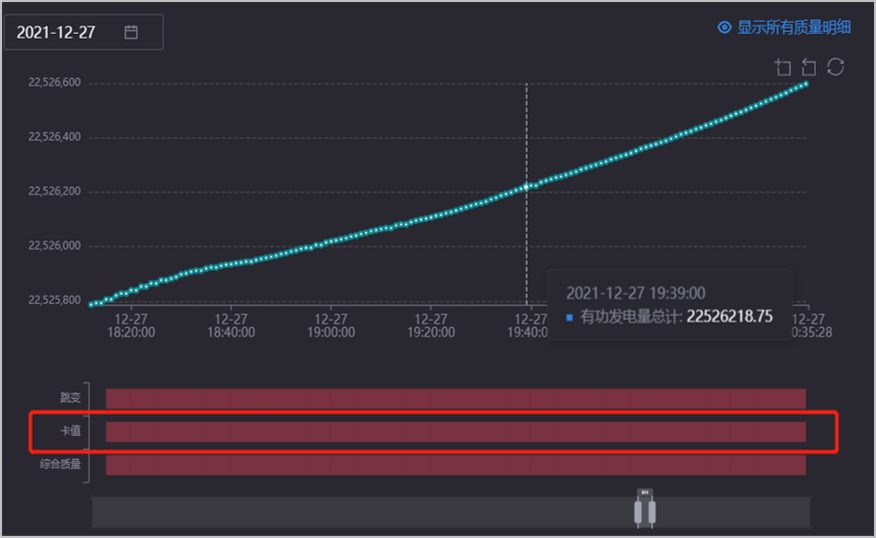Click the highlighted data point on dashed line
The height and width of the screenshot is (538, 876).
click(527, 186)
